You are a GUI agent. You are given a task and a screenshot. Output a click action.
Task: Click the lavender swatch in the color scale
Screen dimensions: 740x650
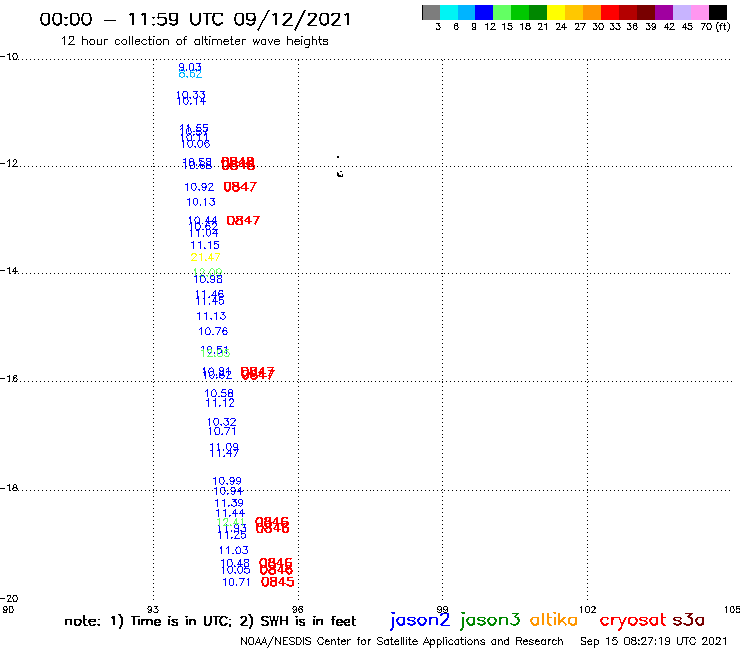[x=681, y=12]
